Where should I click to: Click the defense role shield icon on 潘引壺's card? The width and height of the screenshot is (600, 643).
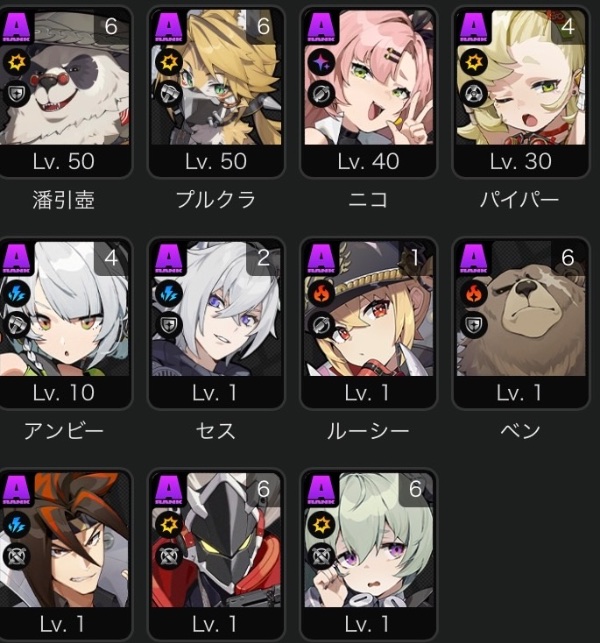tap(16, 93)
